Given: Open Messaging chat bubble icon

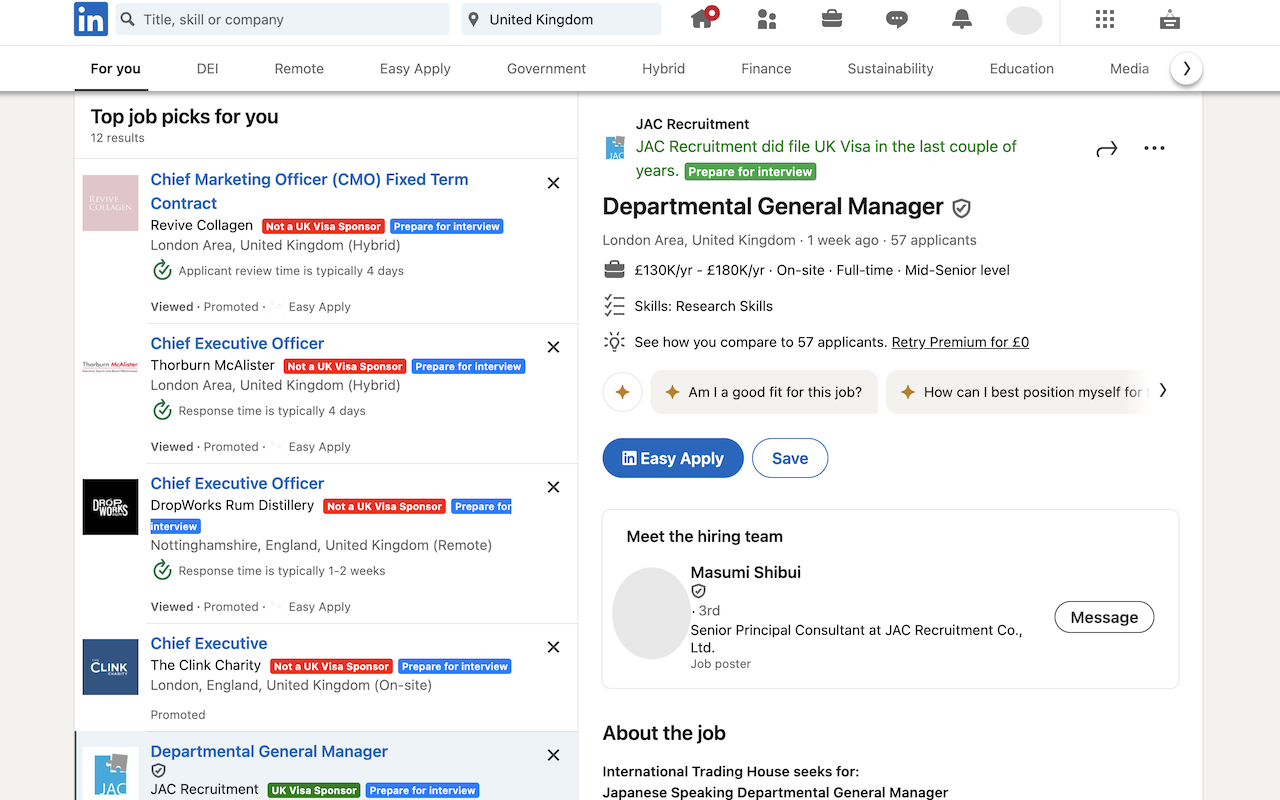Looking at the screenshot, I should coord(897,19).
